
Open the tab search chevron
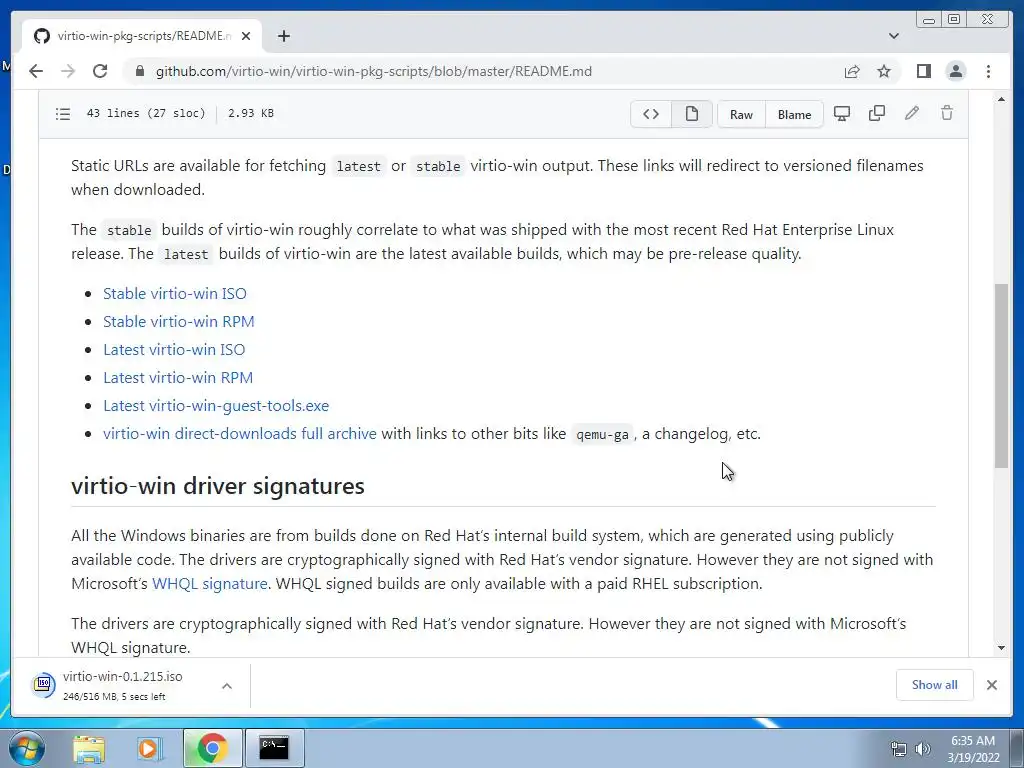pyautogui.click(x=894, y=36)
